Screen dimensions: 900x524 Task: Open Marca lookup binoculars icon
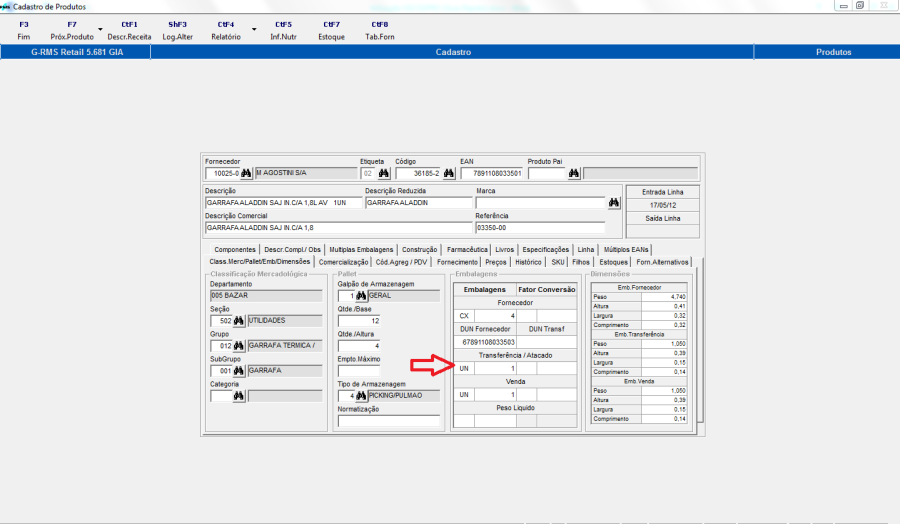click(x=614, y=203)
